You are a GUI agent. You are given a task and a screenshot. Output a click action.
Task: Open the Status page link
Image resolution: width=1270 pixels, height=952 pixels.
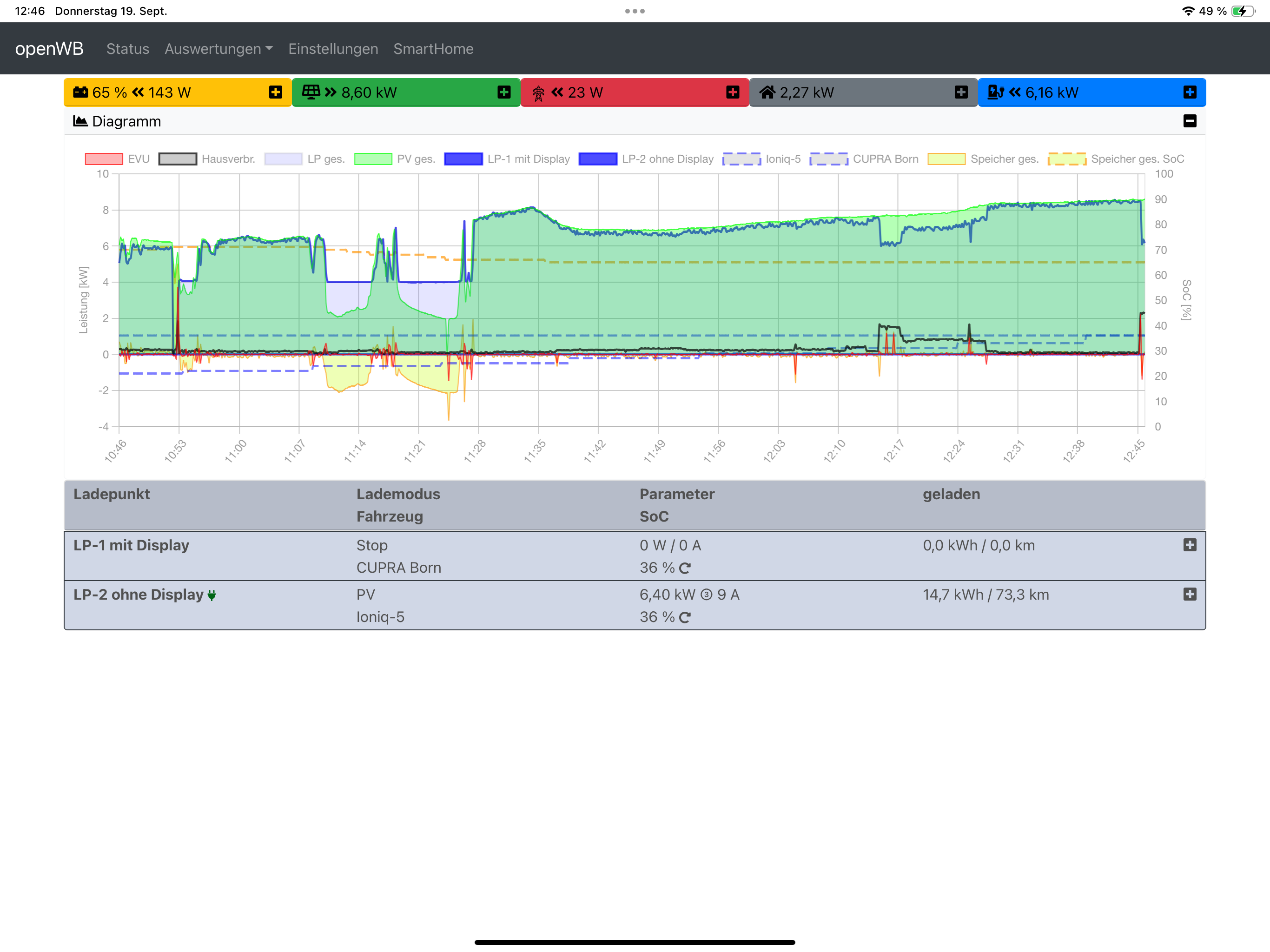pyautogui.click(x=127, y=49)
